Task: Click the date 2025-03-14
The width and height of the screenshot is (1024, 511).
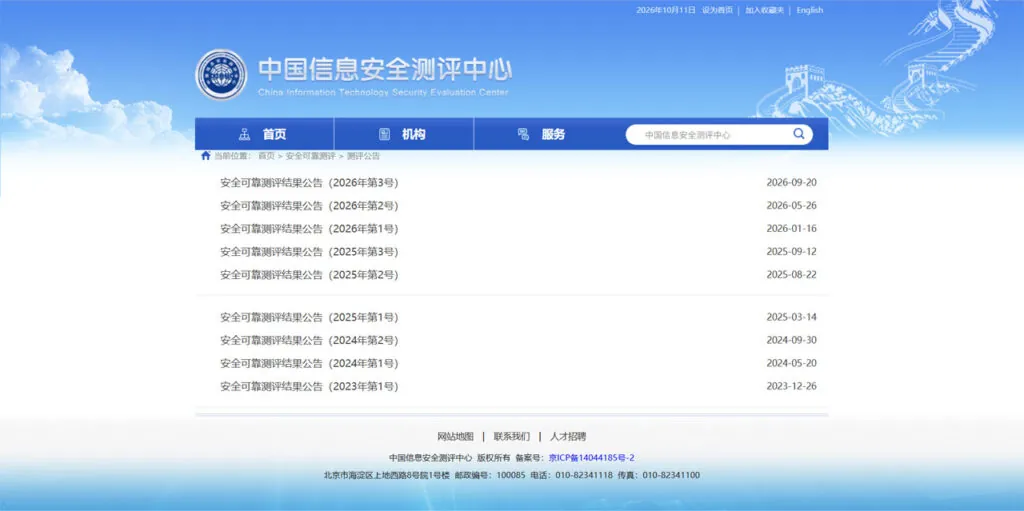Action: coord(792,318)
